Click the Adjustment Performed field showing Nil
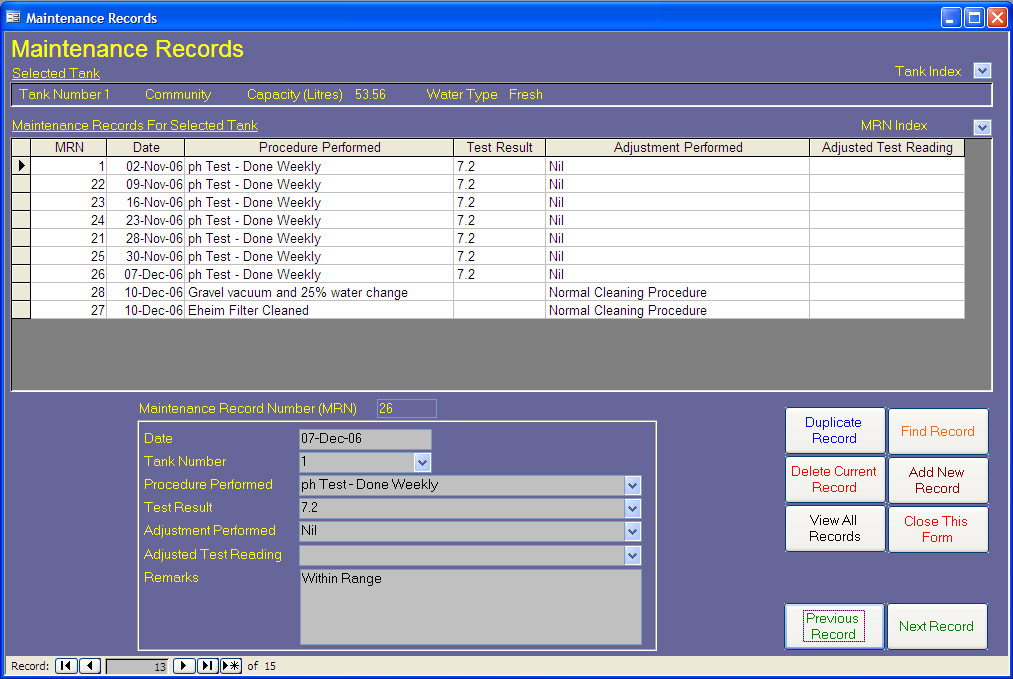This screenshot has width=1013, height=679. [x=462, y=532]
